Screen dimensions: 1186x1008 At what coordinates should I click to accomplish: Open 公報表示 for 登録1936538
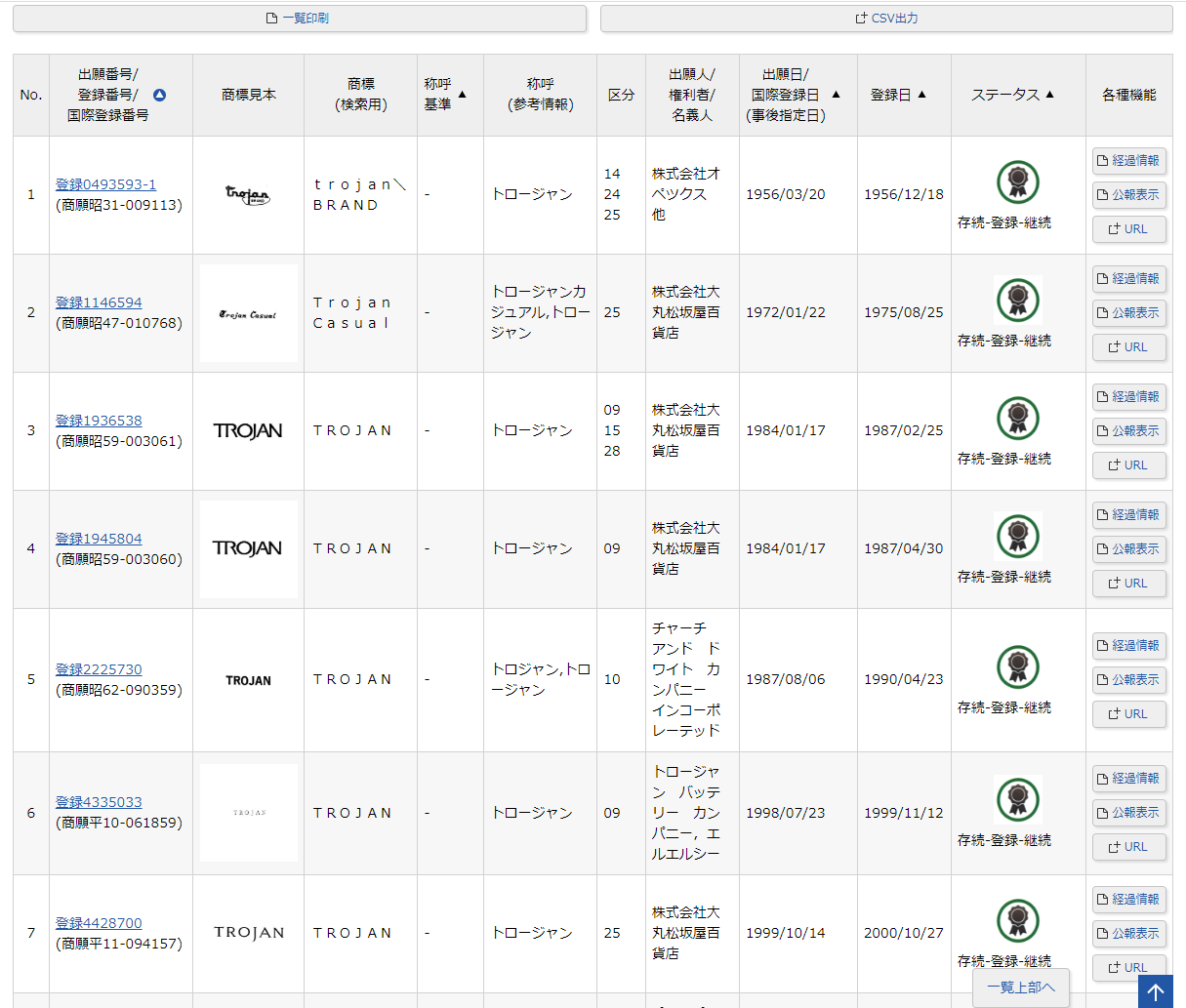coord(1129,431)
